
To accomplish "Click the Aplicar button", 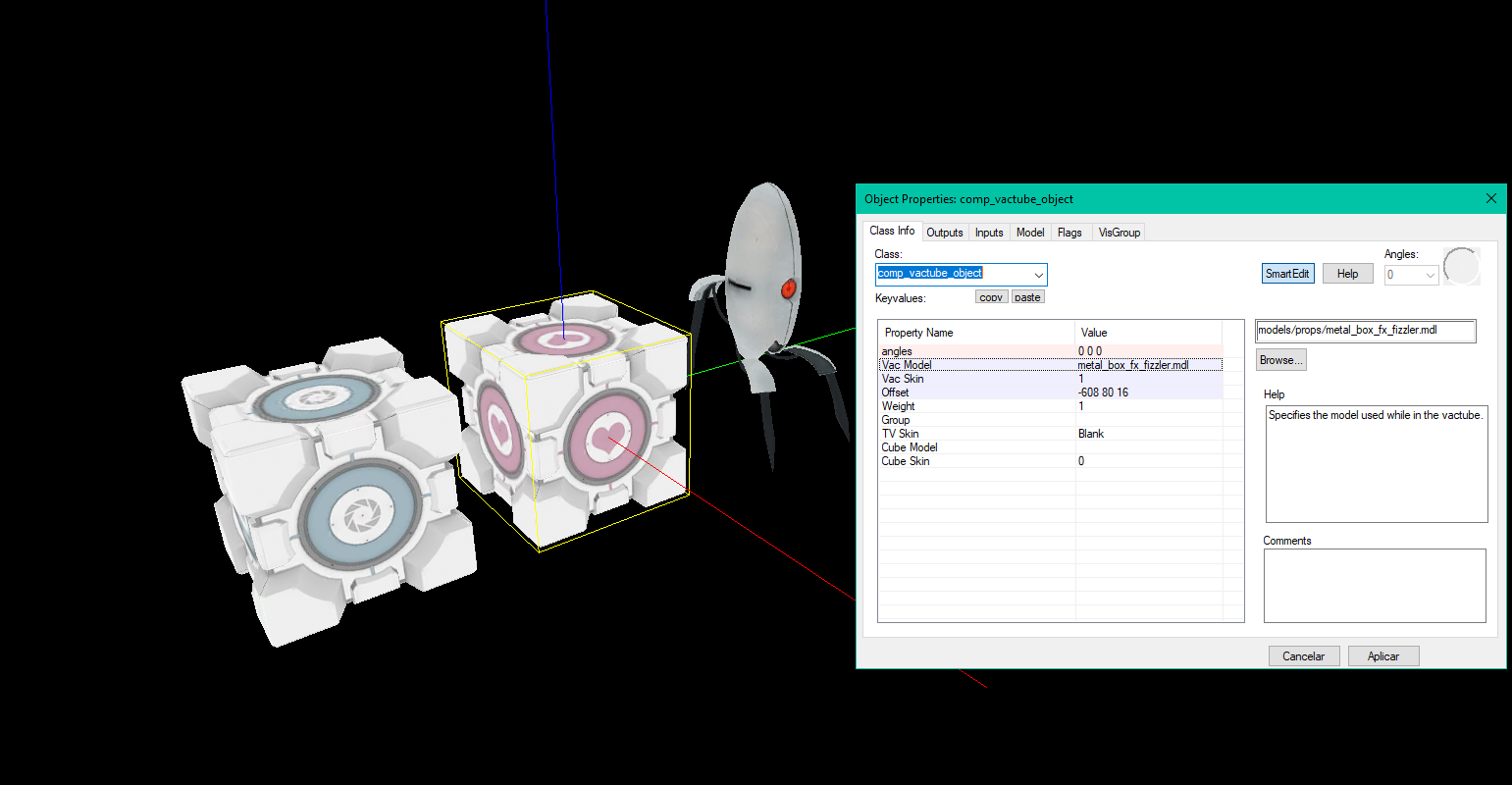I will click(1383, 656).
